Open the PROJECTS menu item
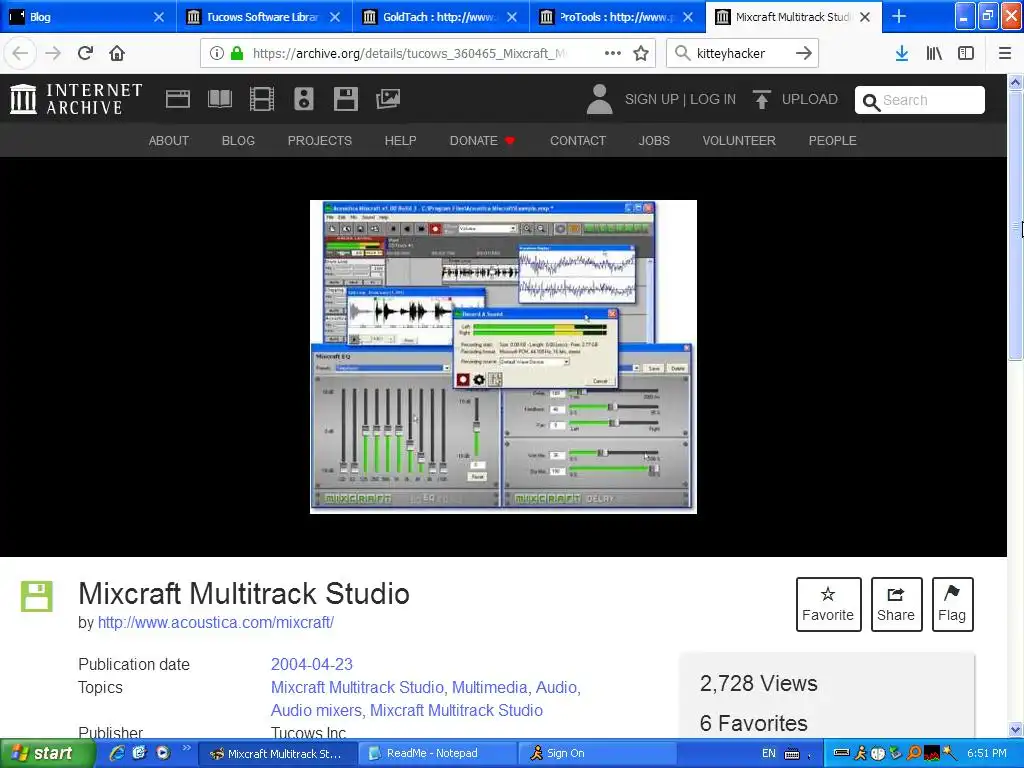The height and width of the screenshot is (768, 1024). (319, 140)
